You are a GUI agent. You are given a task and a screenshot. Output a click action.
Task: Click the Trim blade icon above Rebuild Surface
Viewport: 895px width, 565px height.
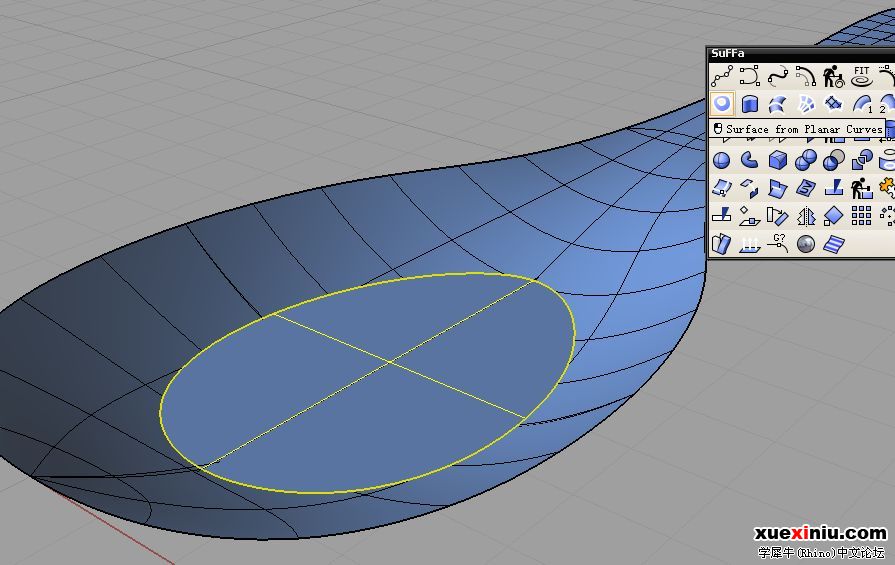(x=833, y=188)
